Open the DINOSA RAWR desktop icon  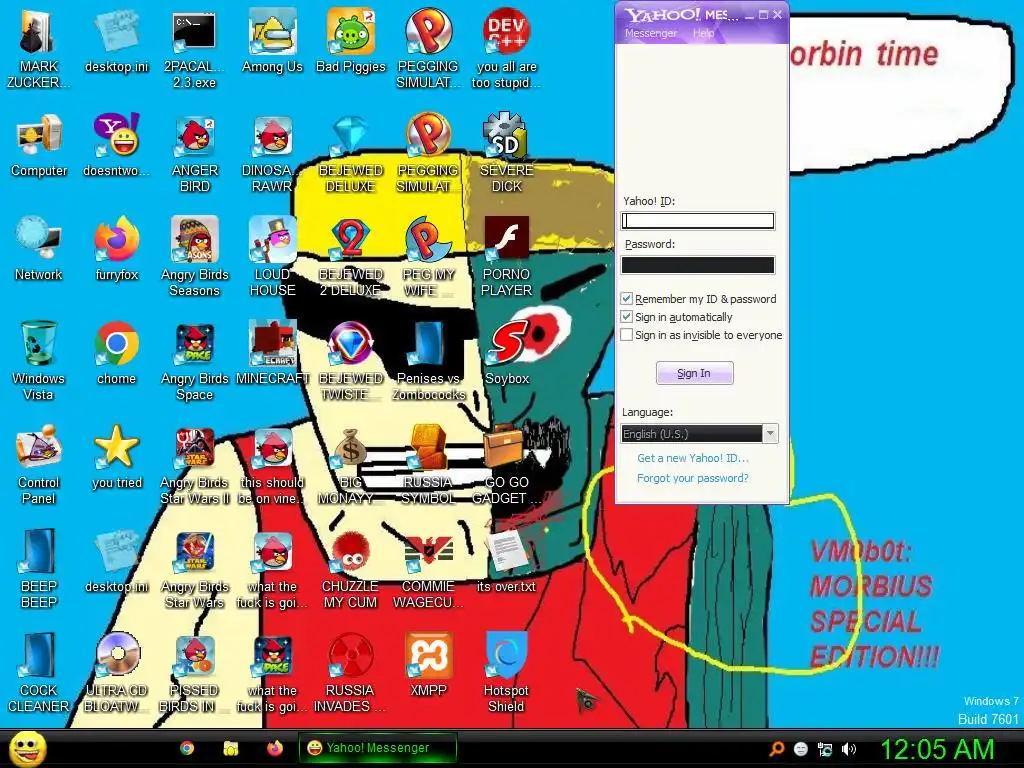(x=272, y=152)
